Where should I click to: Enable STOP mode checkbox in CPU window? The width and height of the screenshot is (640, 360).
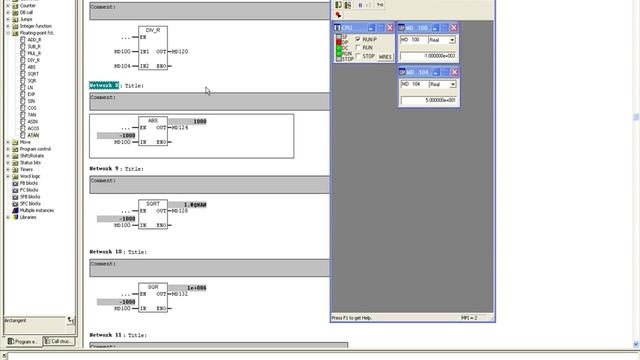358,56
